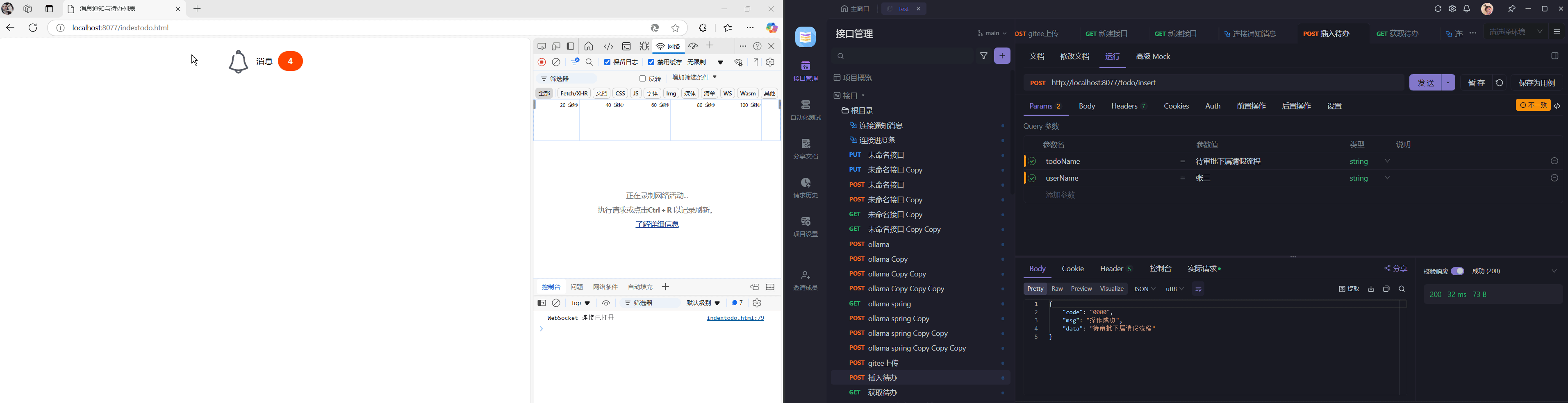Open Apifox notifications bell
The width and height of the screenshot is (1568, 403).
1467,9
